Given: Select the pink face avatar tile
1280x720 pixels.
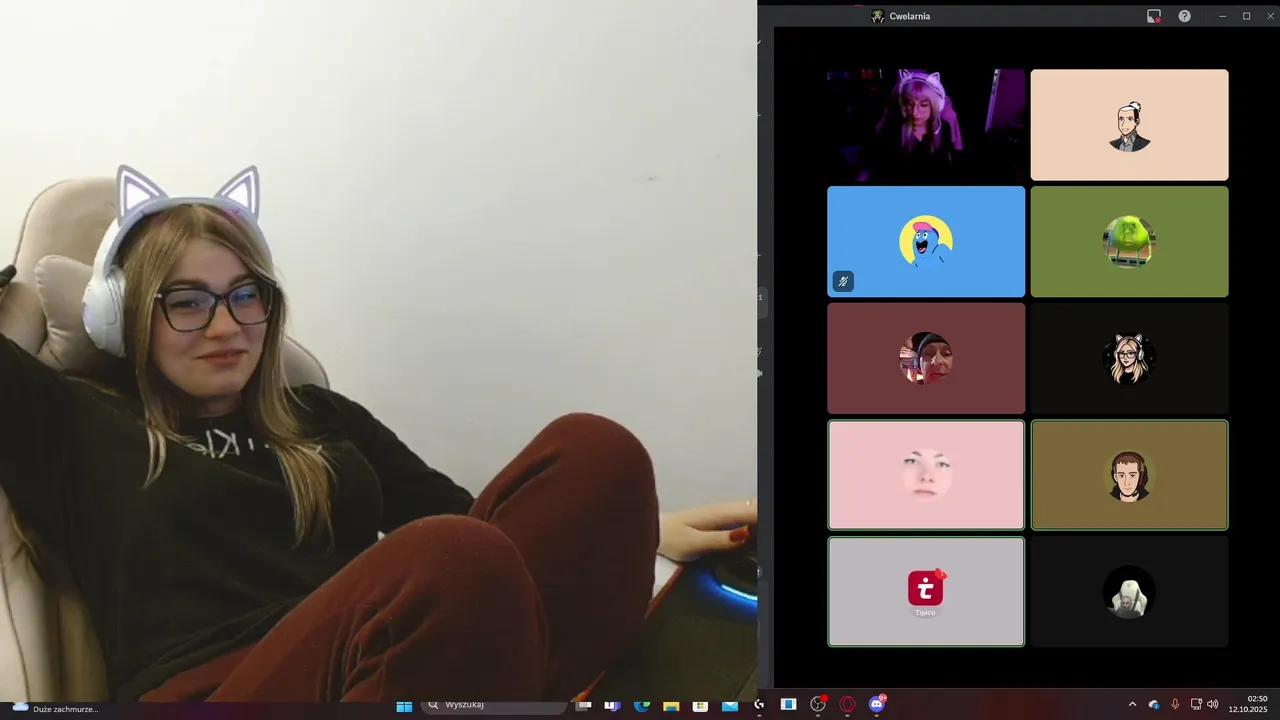Looking at the screenshot, I should [x=926, y=475].
